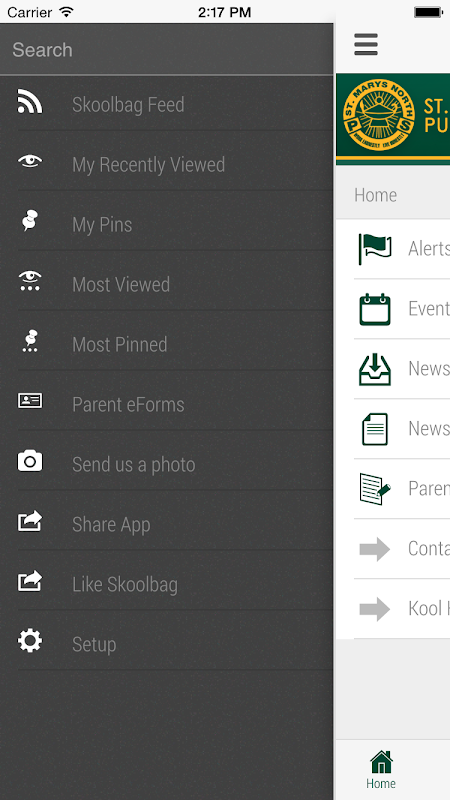Image resolution: width=450 pixels, height=800 pixels.
Task: Open the Newsletters inbox download icon
Action: (x=375, y=369)
